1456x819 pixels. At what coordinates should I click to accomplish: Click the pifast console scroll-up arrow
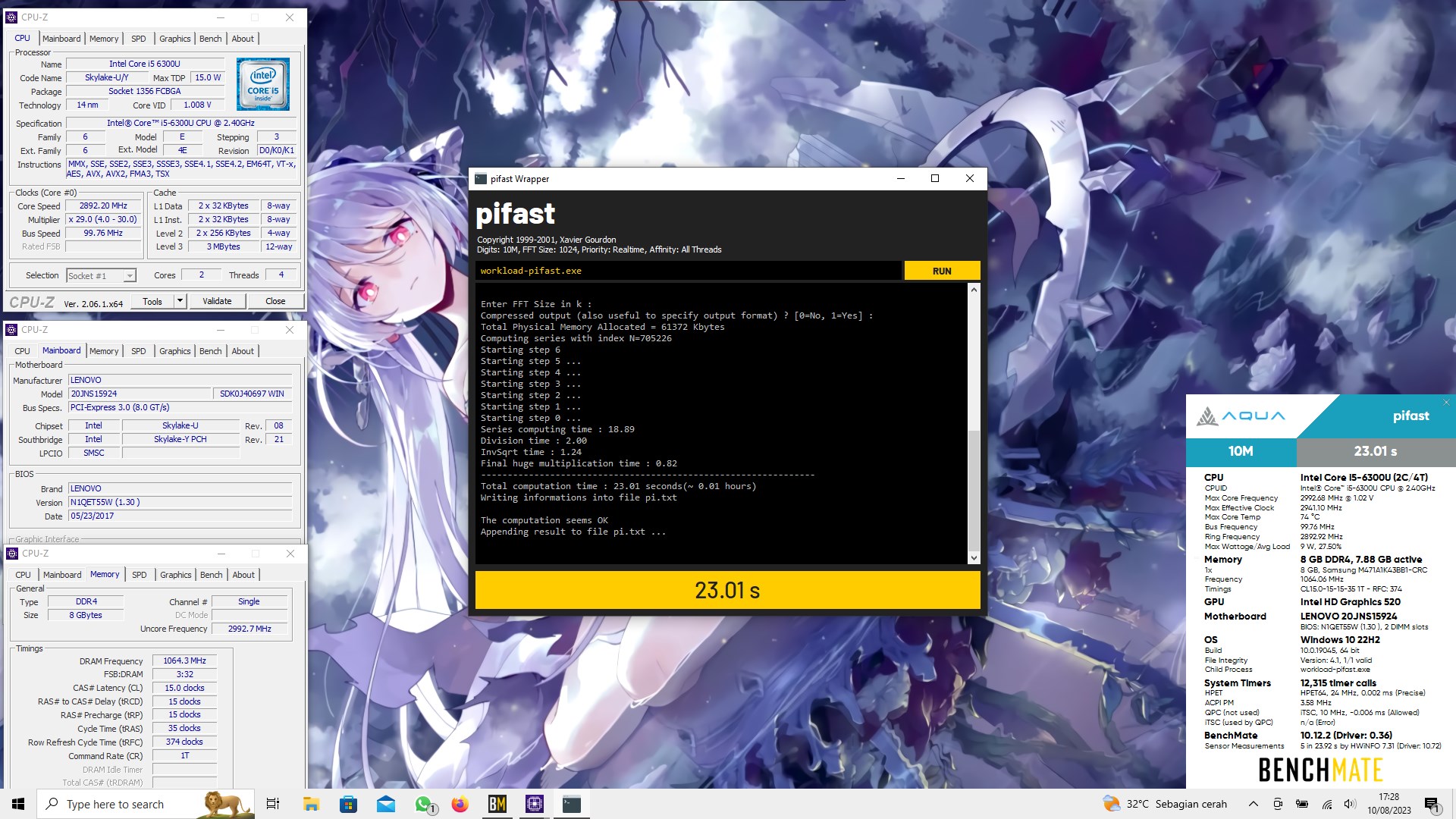tap(974, 290)
